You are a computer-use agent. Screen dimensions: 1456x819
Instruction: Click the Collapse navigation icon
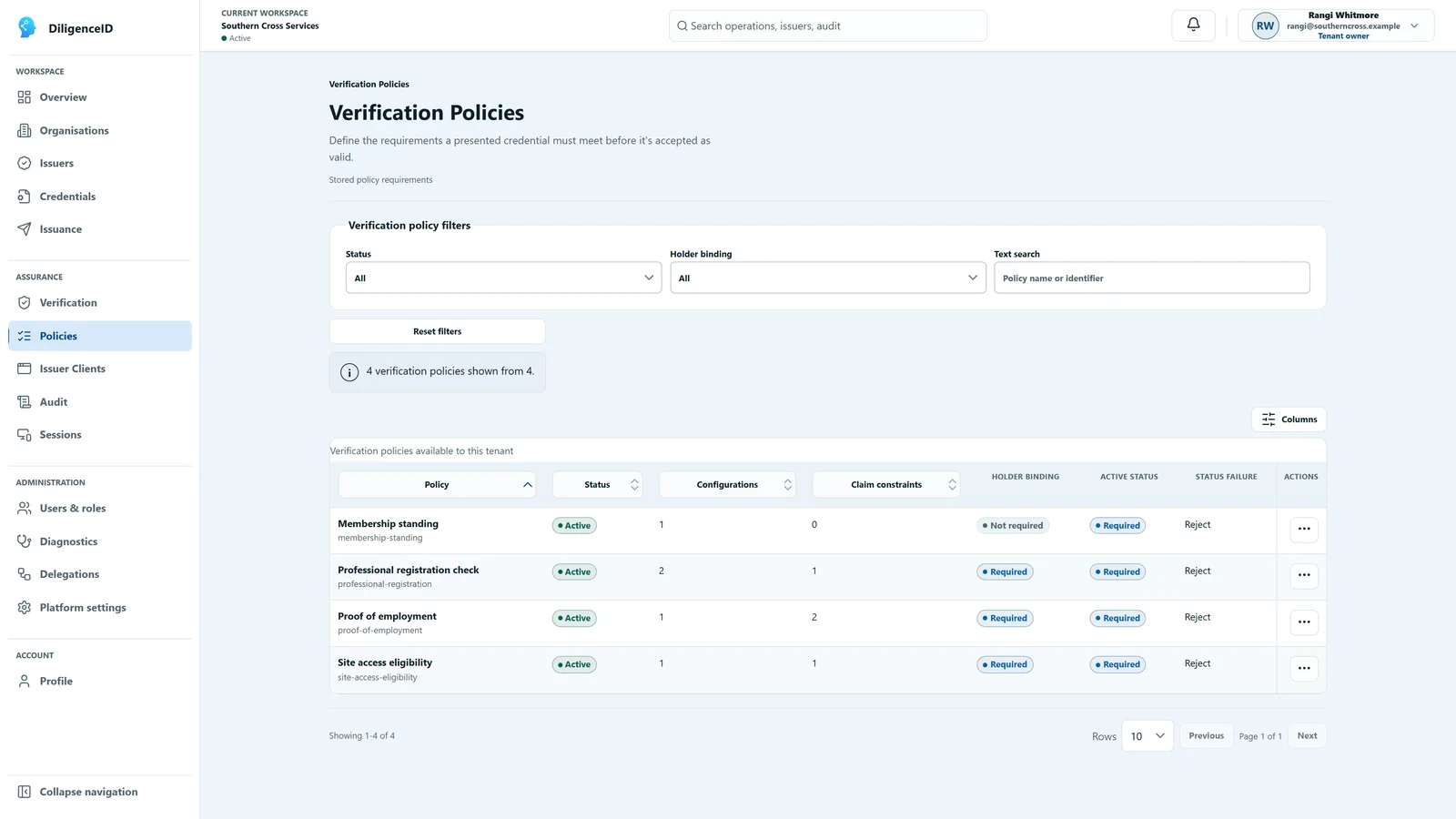point(25,792)
